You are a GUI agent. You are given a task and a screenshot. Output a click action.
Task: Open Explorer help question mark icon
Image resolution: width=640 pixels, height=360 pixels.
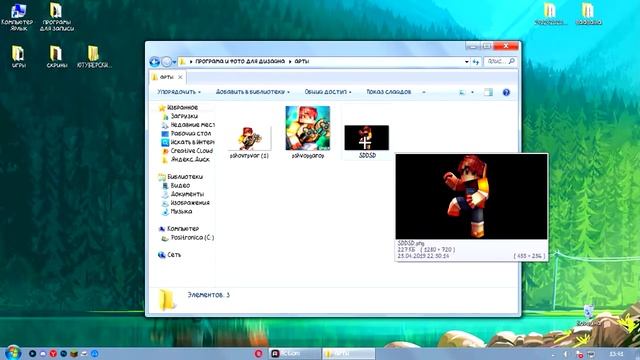coord(506,93)
